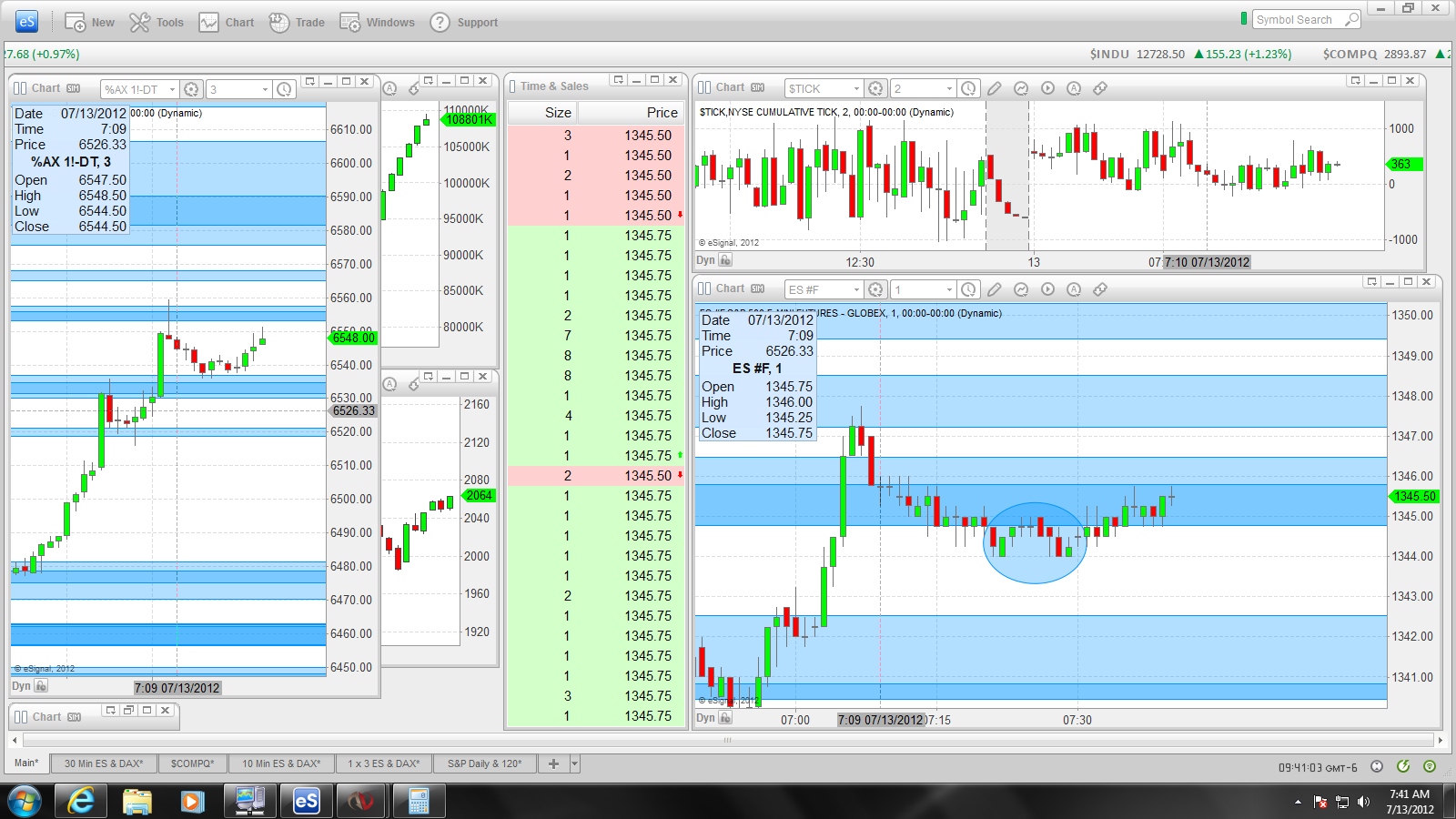Toggle Dyn lock icon in $TICK chart
The height and width of the screenshot is (819, 1456).
[725, 260]
